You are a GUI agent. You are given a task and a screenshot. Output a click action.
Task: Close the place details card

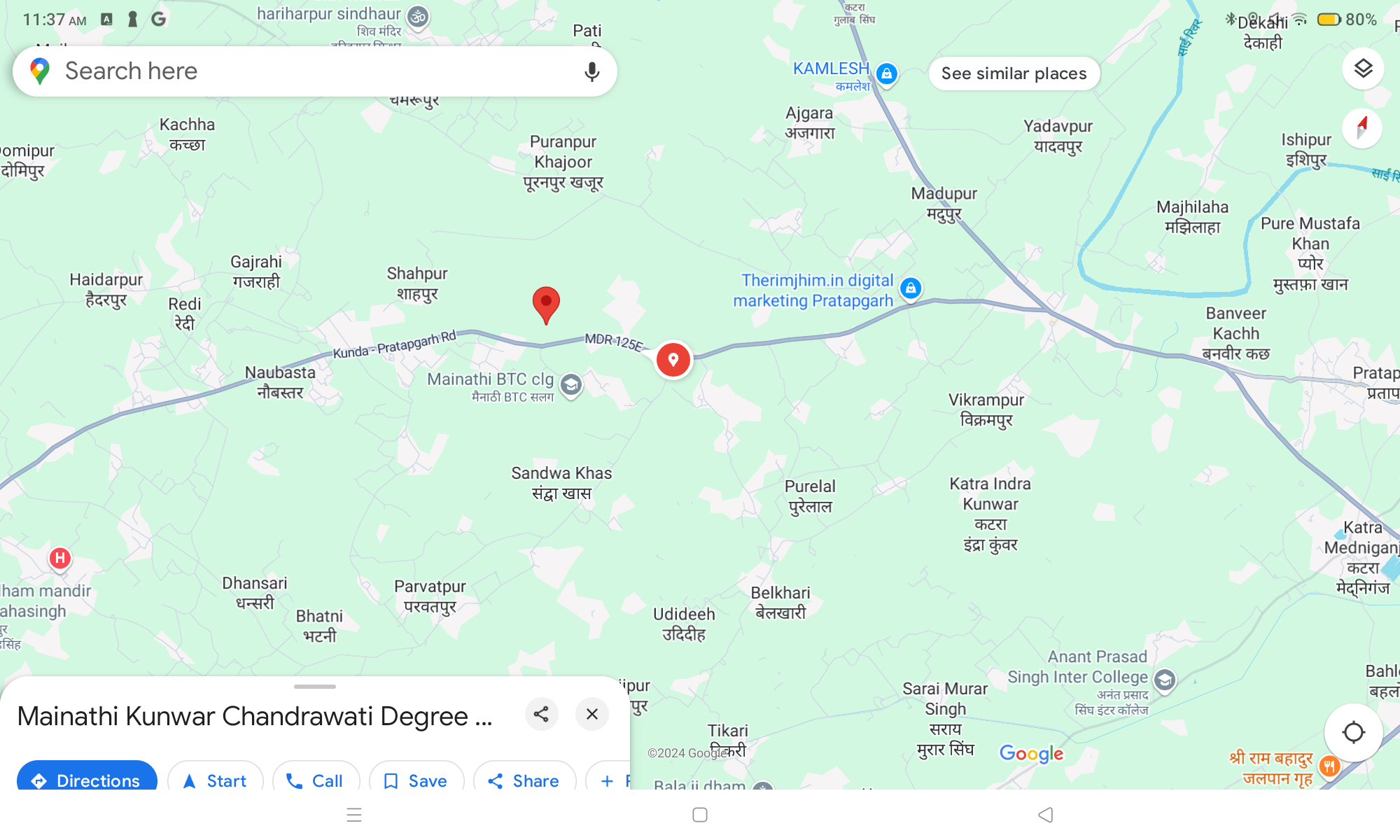pos(592,714)
